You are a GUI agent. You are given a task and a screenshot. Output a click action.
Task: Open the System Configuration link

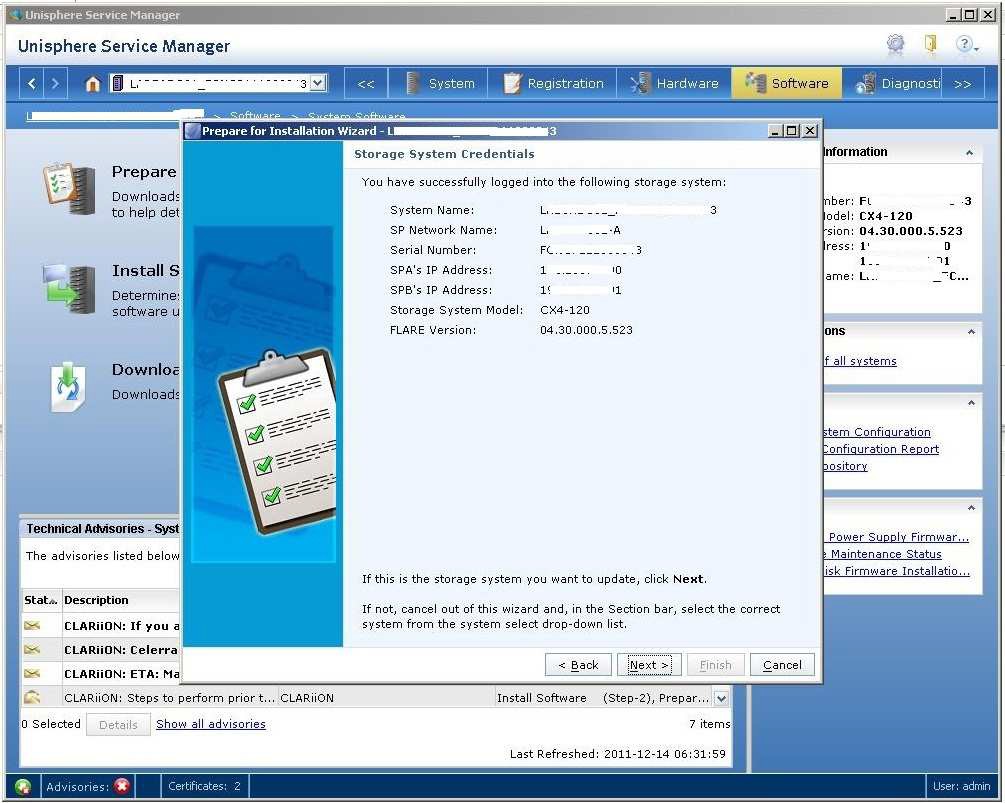(x=877, y=432)
